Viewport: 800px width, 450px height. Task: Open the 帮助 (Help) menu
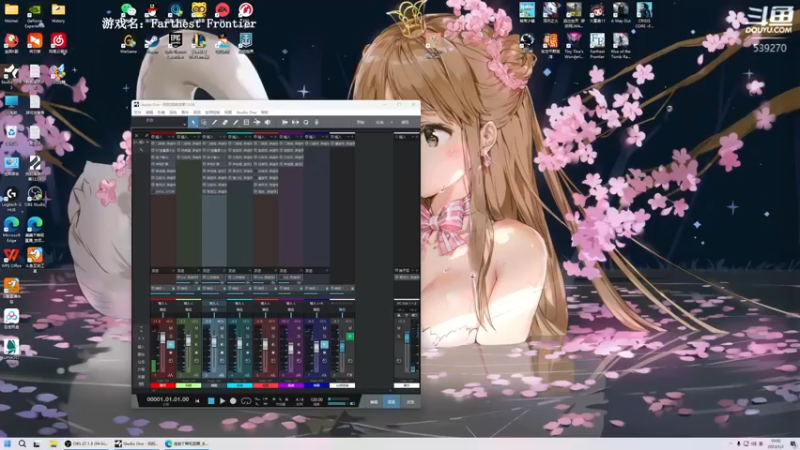(x=264, y=112)
